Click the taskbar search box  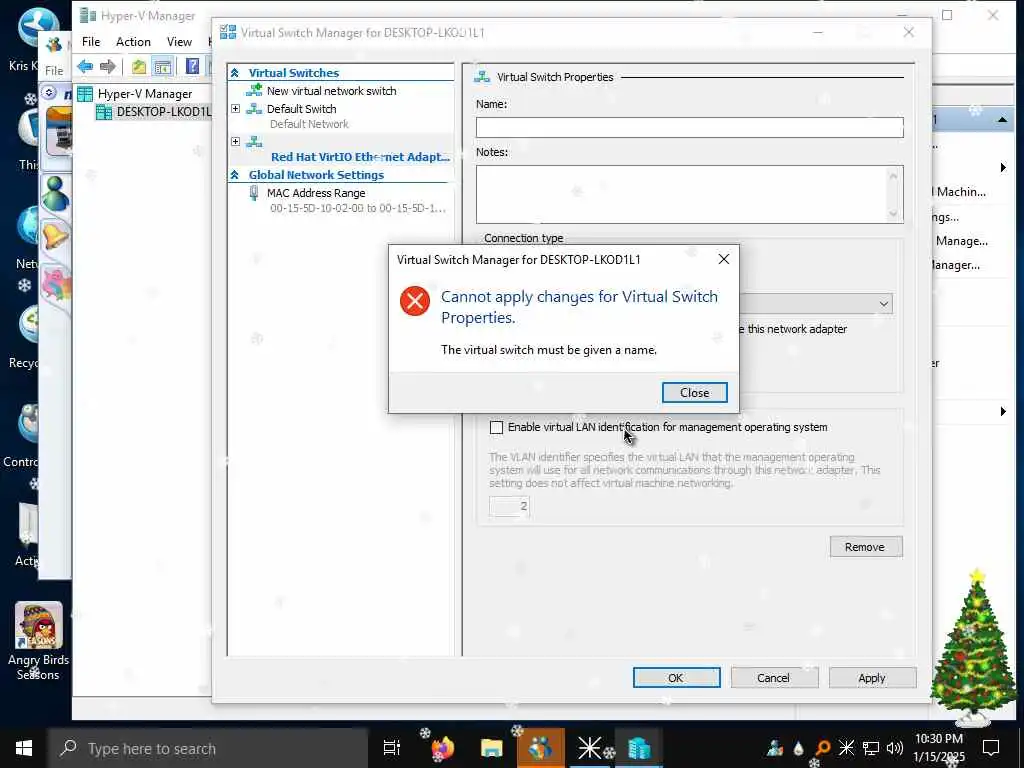click(x=208, y=748)
